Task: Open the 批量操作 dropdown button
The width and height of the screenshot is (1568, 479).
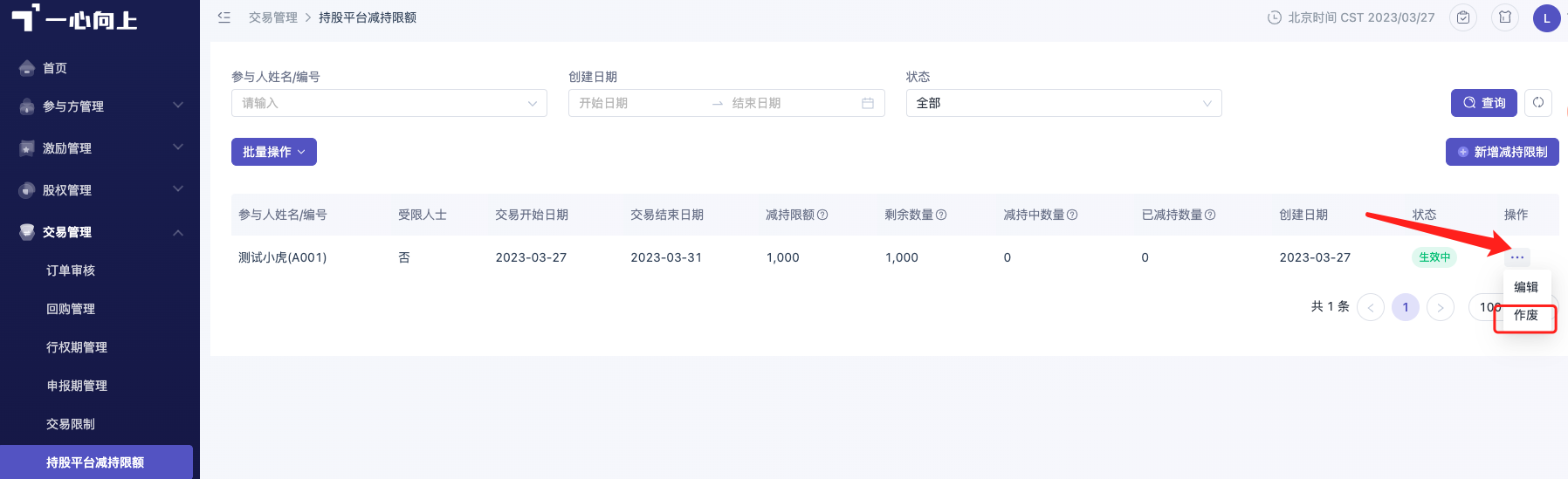Action: pyautogui.click(x=274, y=152)
